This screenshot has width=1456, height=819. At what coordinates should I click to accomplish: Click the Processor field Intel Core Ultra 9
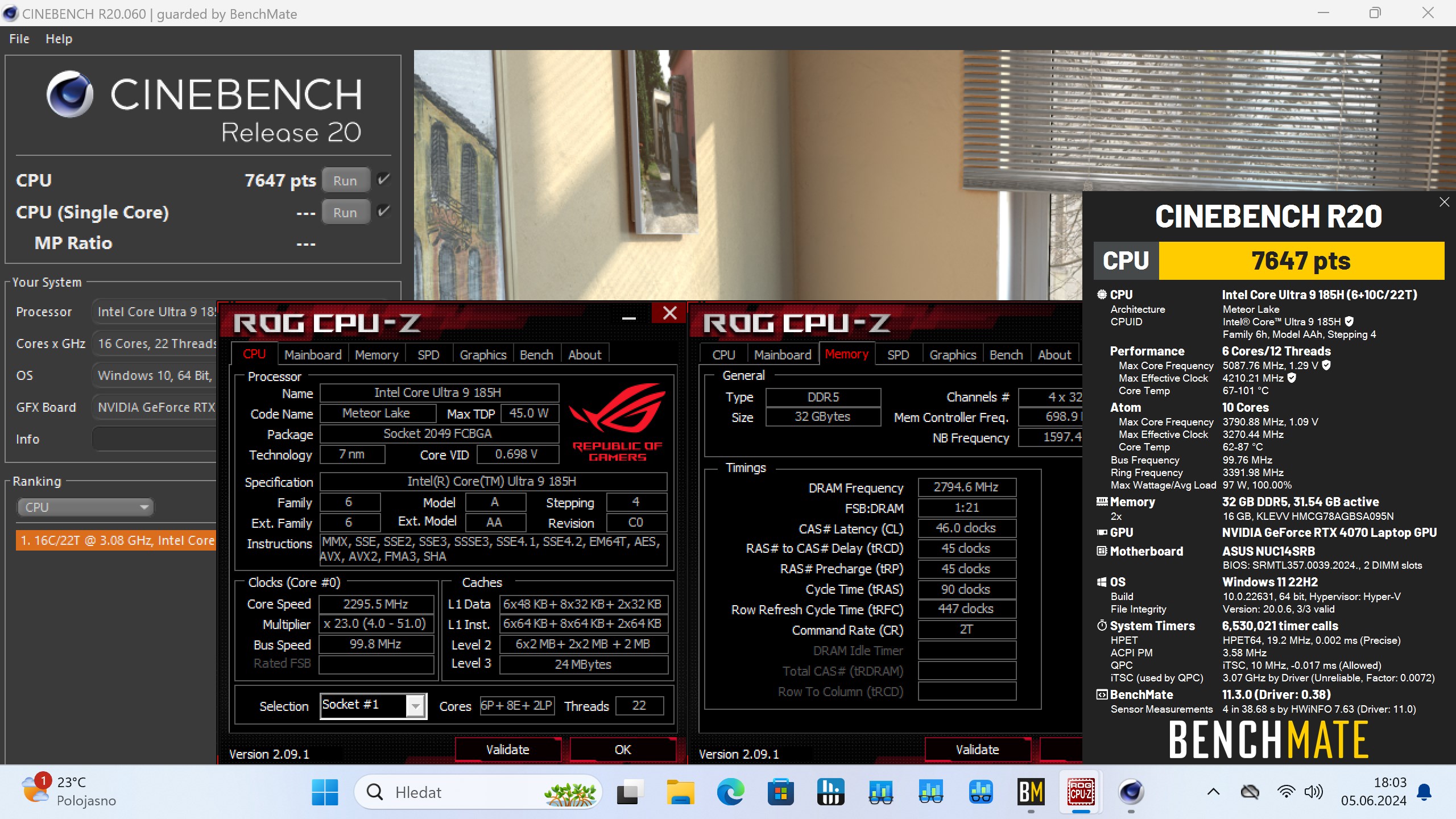155,312
